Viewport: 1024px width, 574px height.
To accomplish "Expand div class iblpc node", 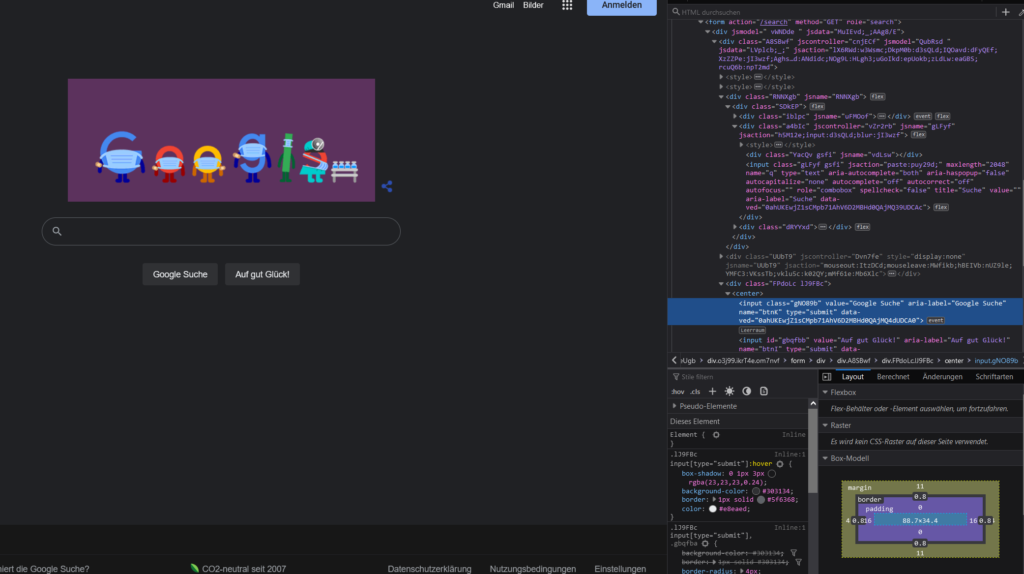I will 735,116.
